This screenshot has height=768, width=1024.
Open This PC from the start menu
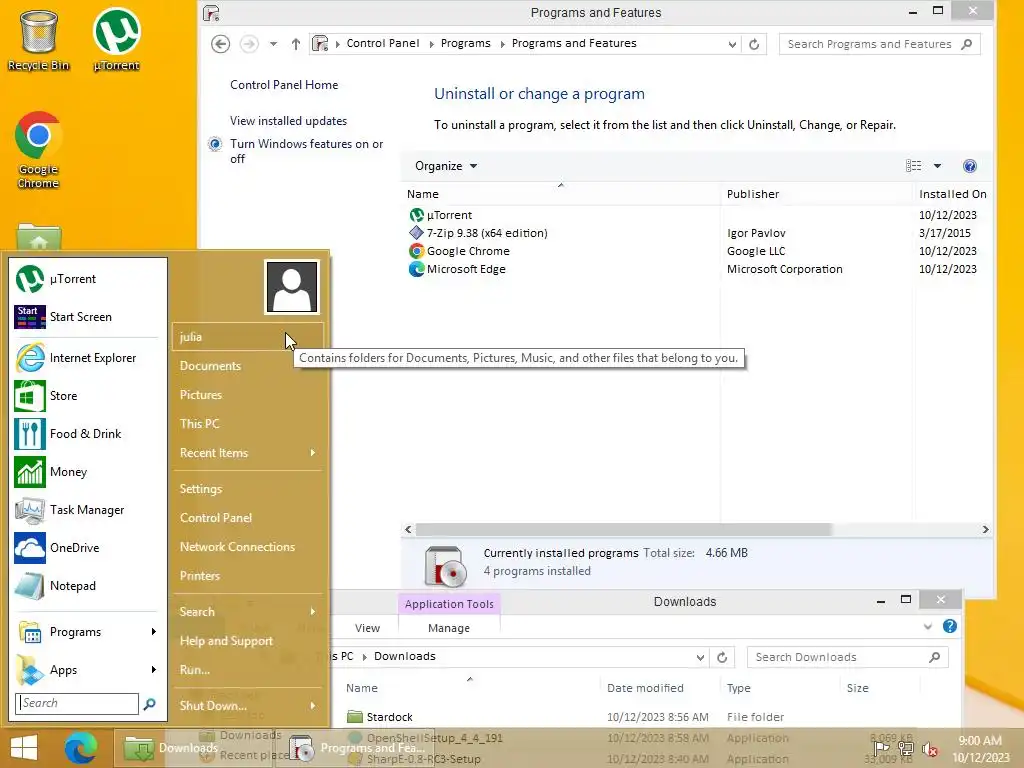pyautogui.click(x=248, y=423)
